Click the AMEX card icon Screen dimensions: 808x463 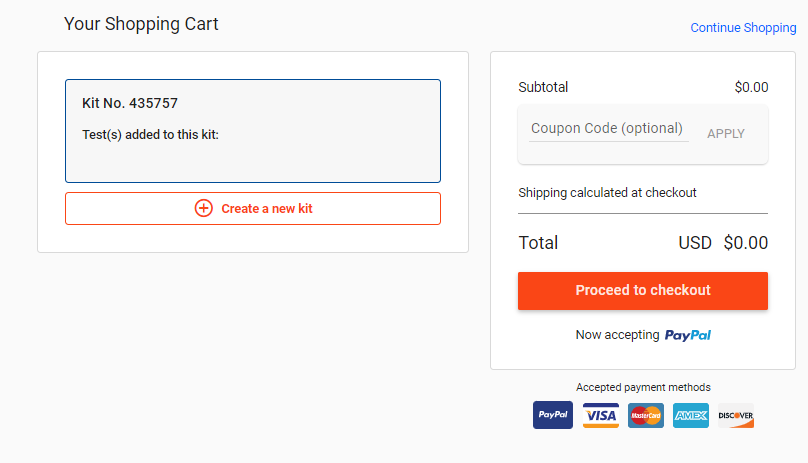tap(691, 415)
